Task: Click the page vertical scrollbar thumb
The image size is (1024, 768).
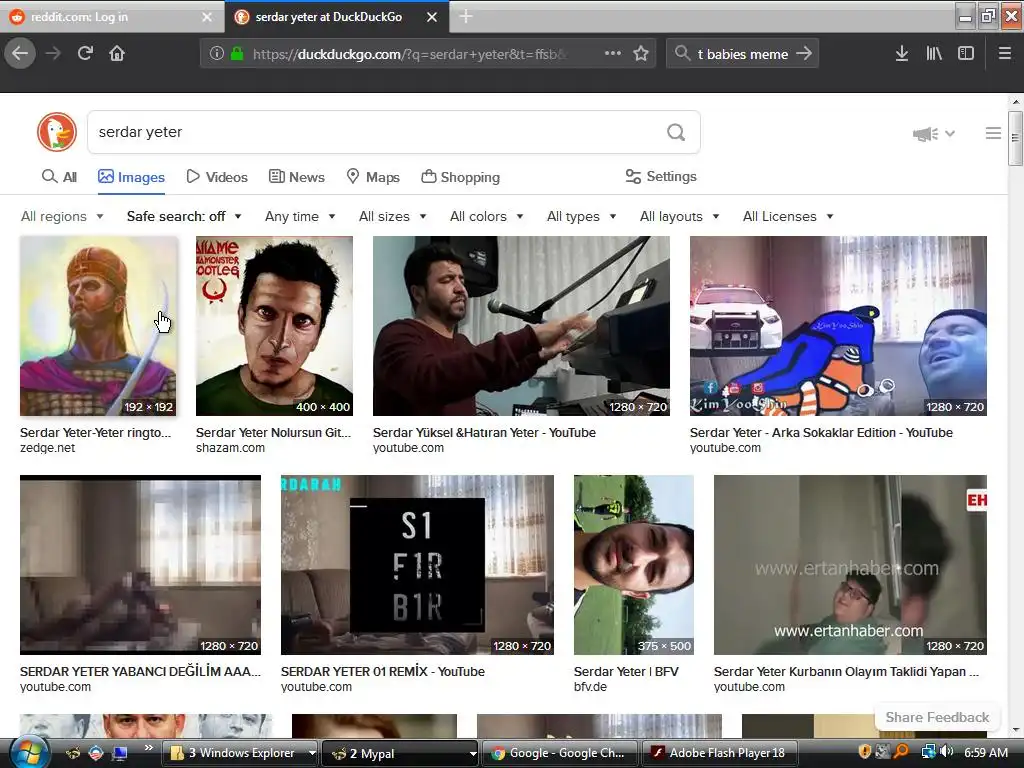Action: pos(1016,138)
